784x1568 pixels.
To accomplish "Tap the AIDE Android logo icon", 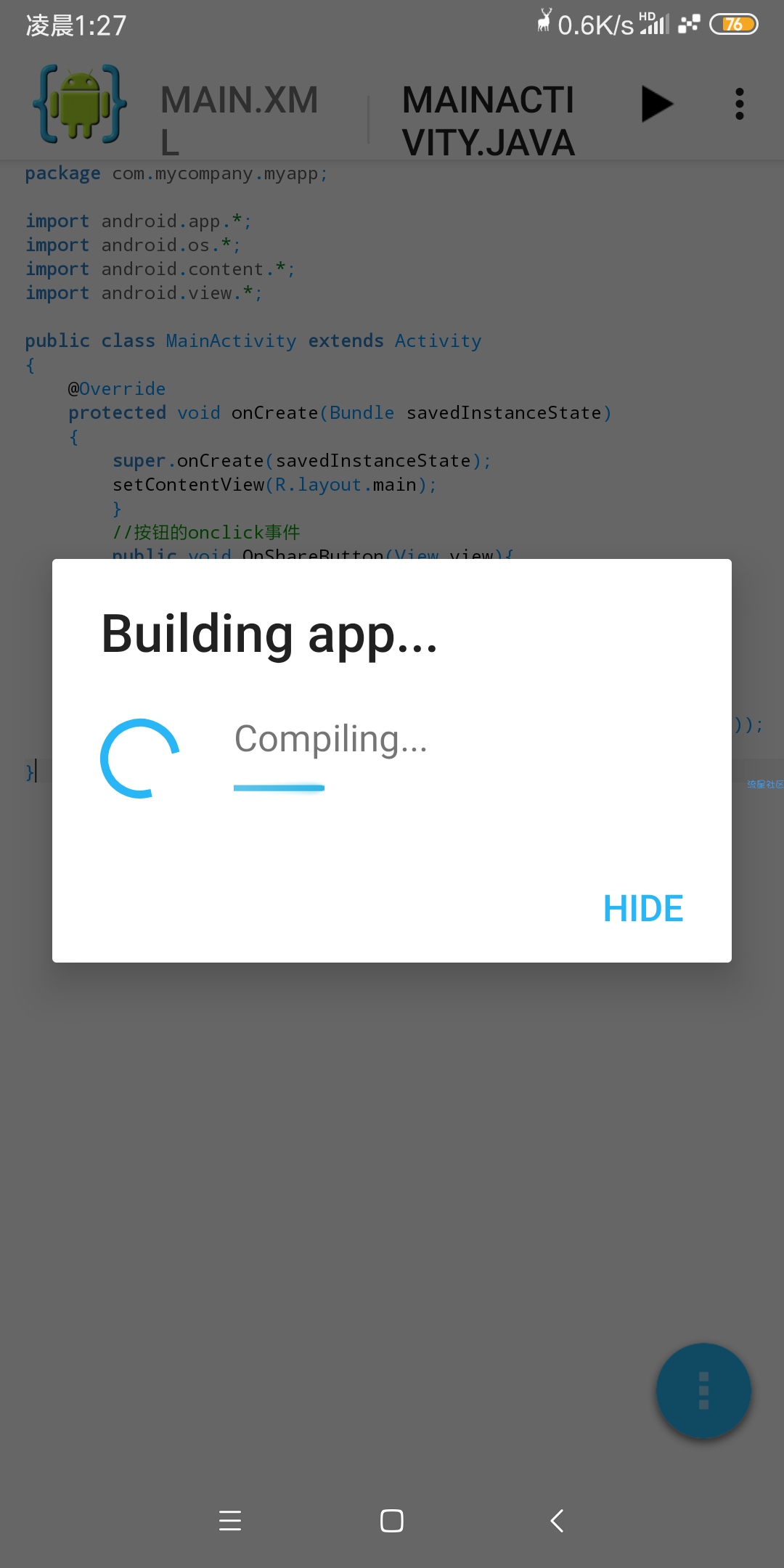I will point(80,104).
